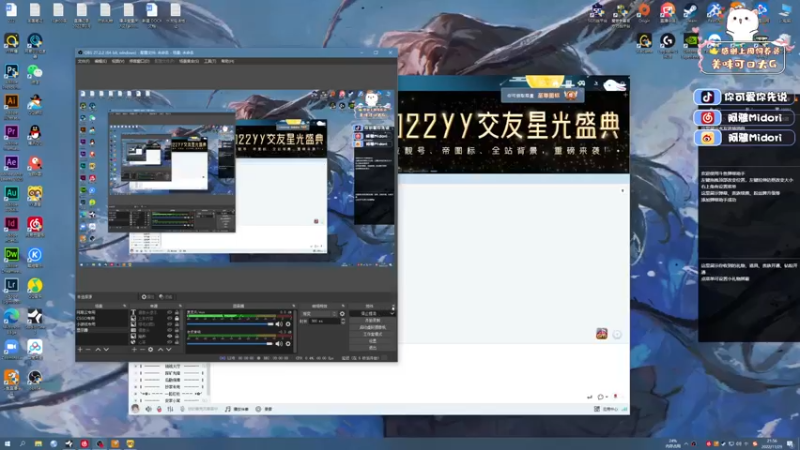800x450 pixels.
Task: Open File Explorer from the taskbar
Action: coord(38,444)
